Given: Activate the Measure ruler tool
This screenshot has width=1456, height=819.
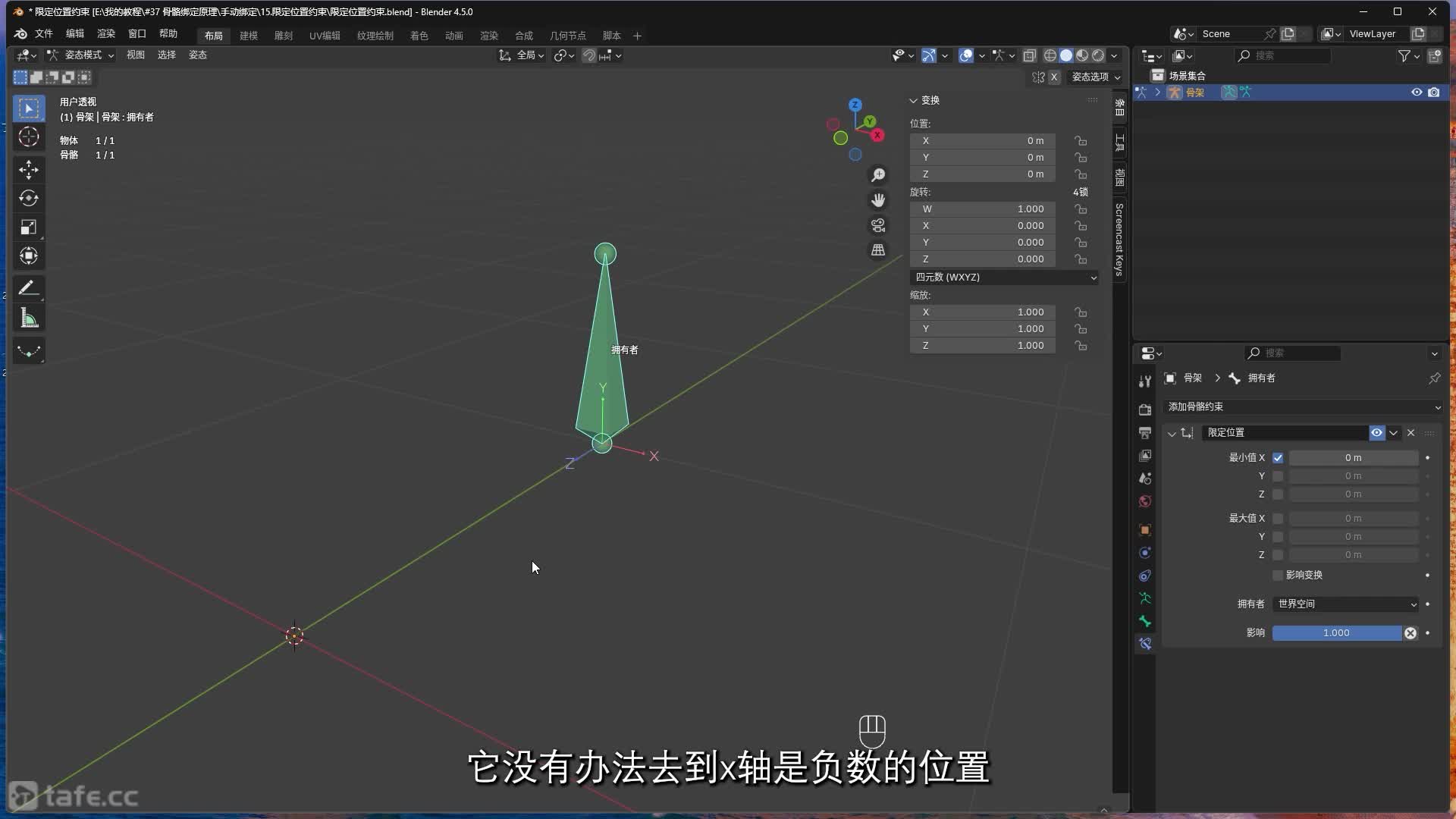Looking at the screenshot, I should pyautogui.click(x=29, y=318).
